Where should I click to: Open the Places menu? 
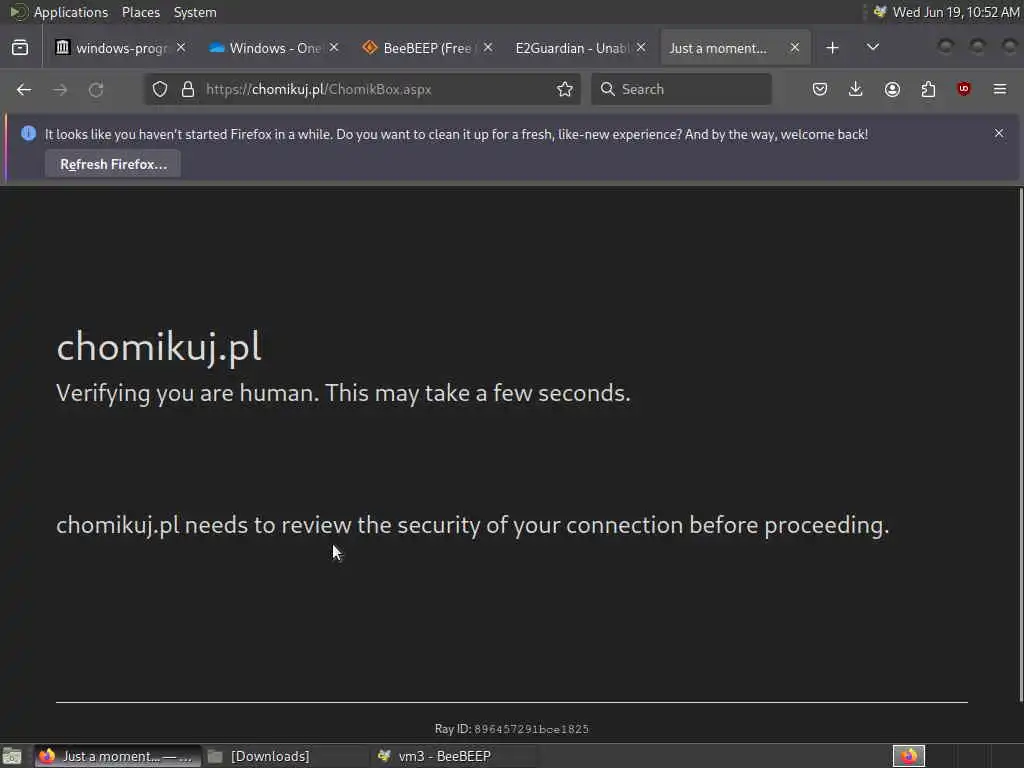[x=140, y=12]
